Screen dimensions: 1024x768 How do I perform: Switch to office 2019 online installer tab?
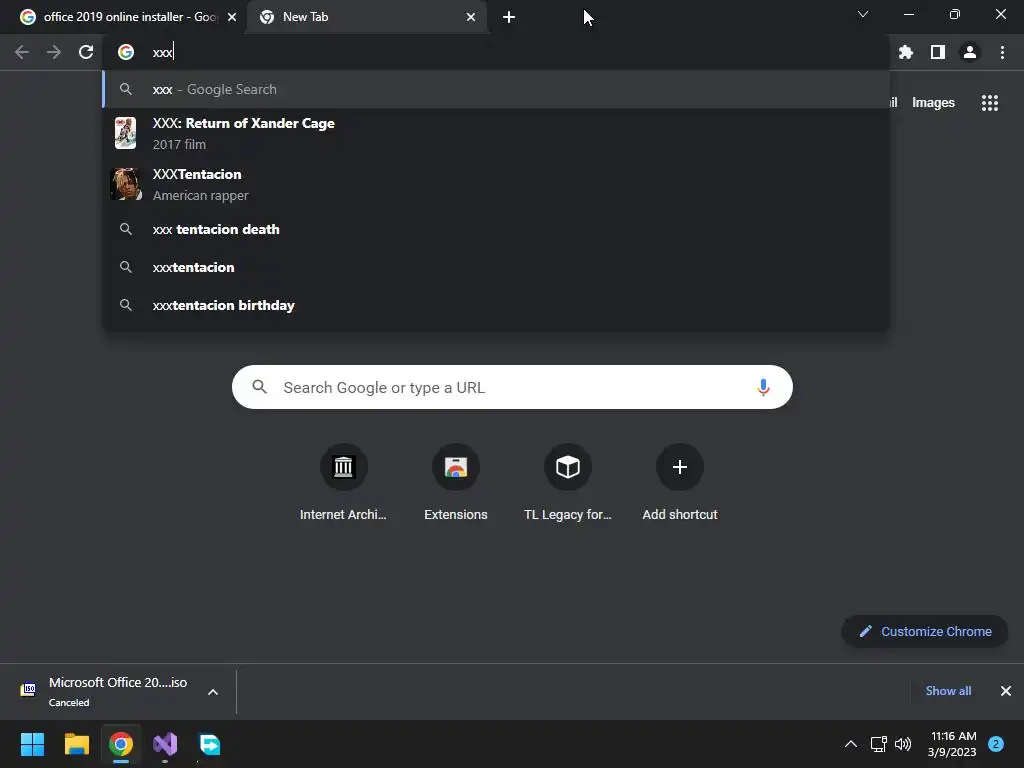pyautogui.click(x=121, y=17)
